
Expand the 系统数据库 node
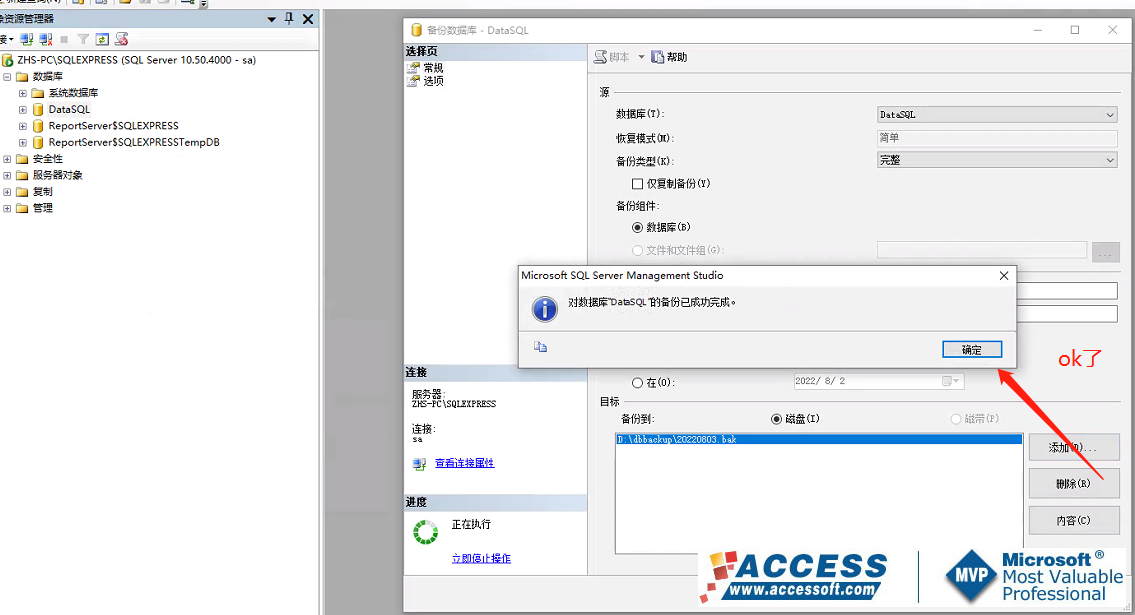[x=22, y=93]
